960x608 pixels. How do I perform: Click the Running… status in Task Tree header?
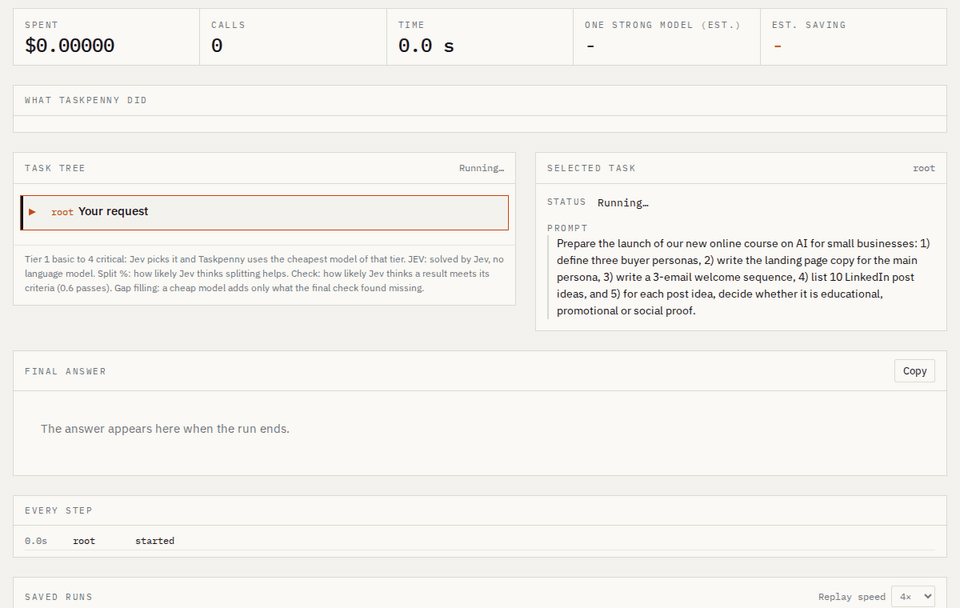tap(481, 168)
